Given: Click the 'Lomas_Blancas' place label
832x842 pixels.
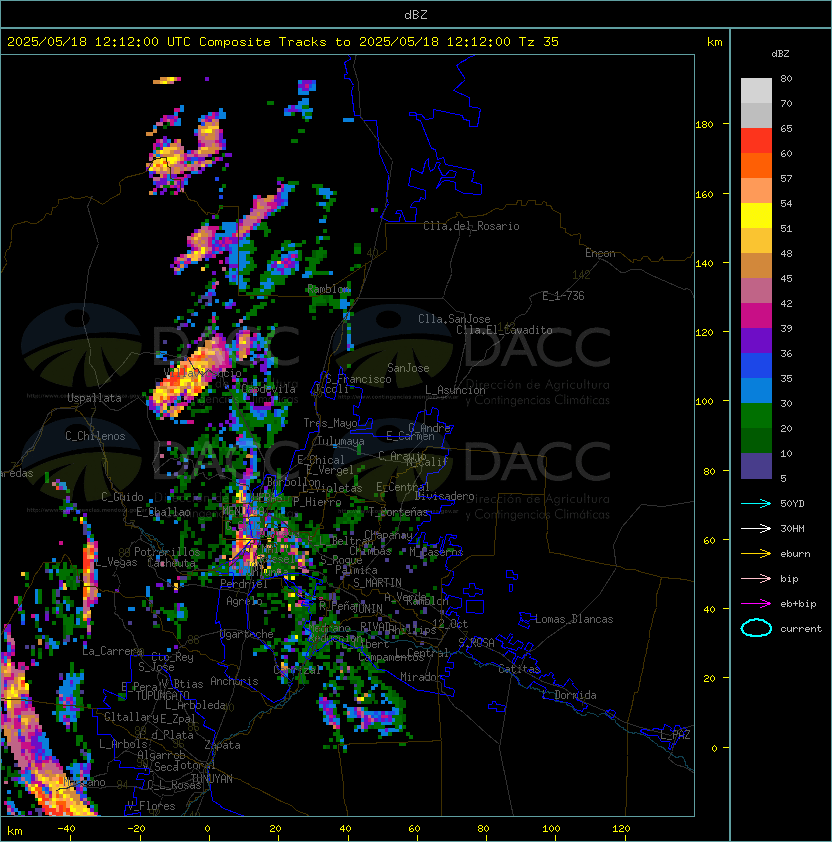Looking at the screenshot, I should coord(574,619).
